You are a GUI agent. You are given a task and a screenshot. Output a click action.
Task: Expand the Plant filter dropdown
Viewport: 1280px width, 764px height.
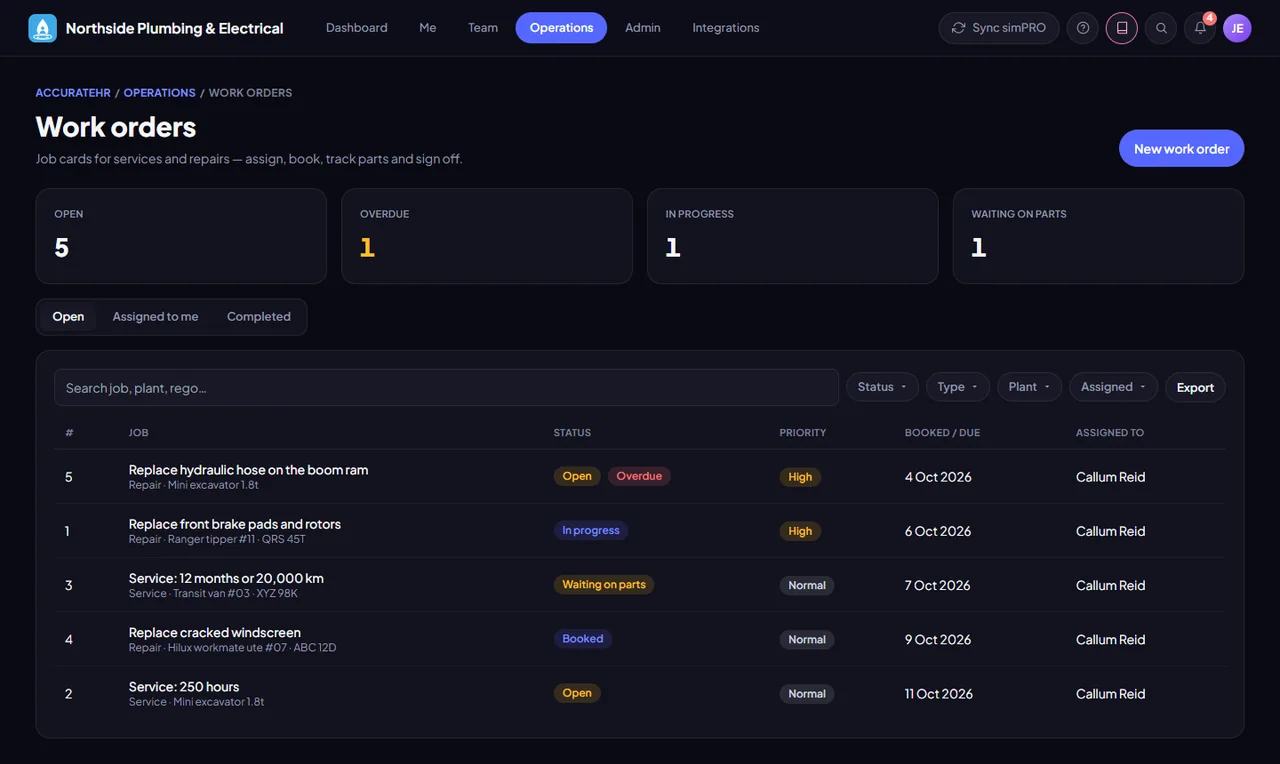[1029, 387]
